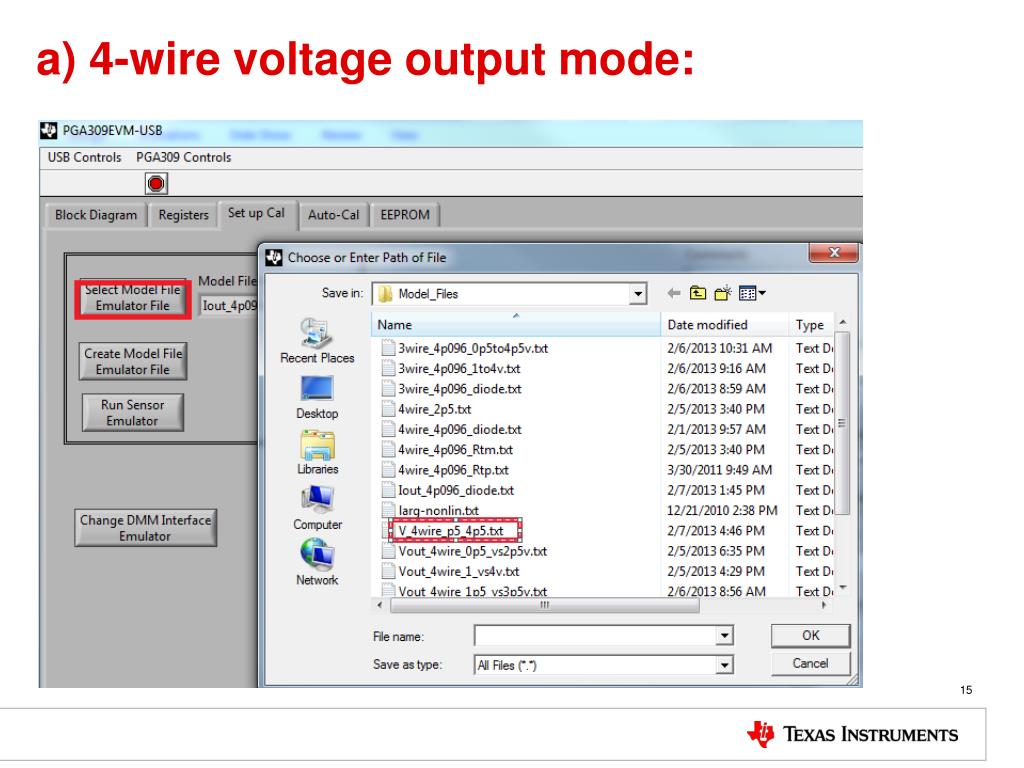
Task: Sort by the Name column header
Action: point(516,325)
